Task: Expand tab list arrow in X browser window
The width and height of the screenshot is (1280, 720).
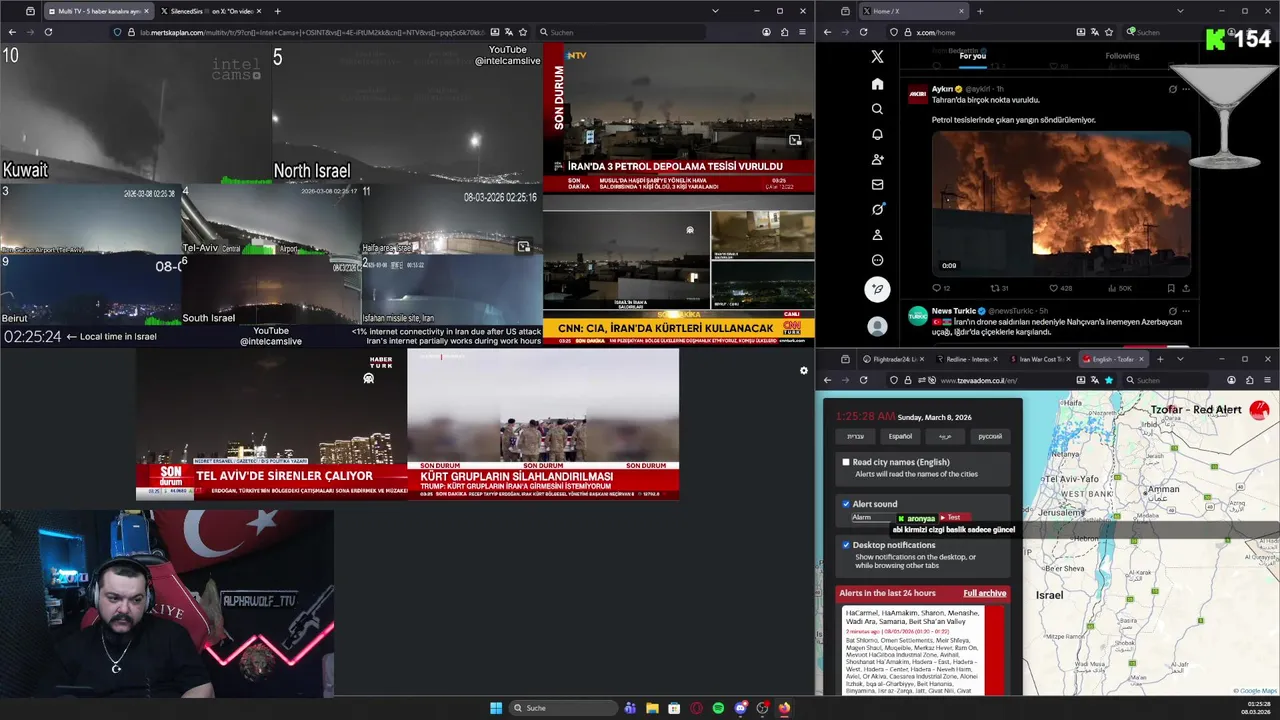Action: 1180,11
